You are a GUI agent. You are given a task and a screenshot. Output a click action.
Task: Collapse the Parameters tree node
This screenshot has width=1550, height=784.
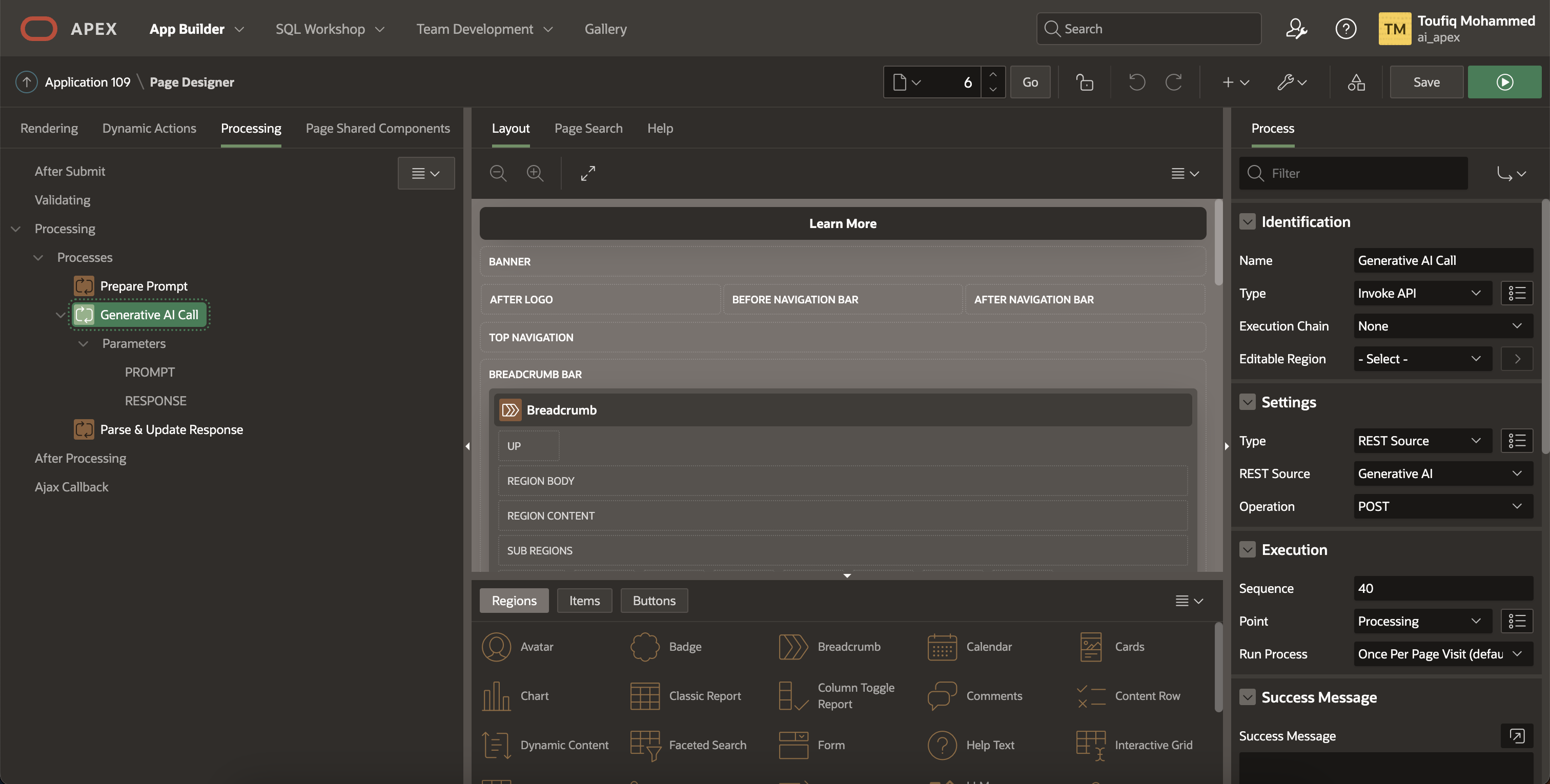pyautogui.click(x=84, y=343)
